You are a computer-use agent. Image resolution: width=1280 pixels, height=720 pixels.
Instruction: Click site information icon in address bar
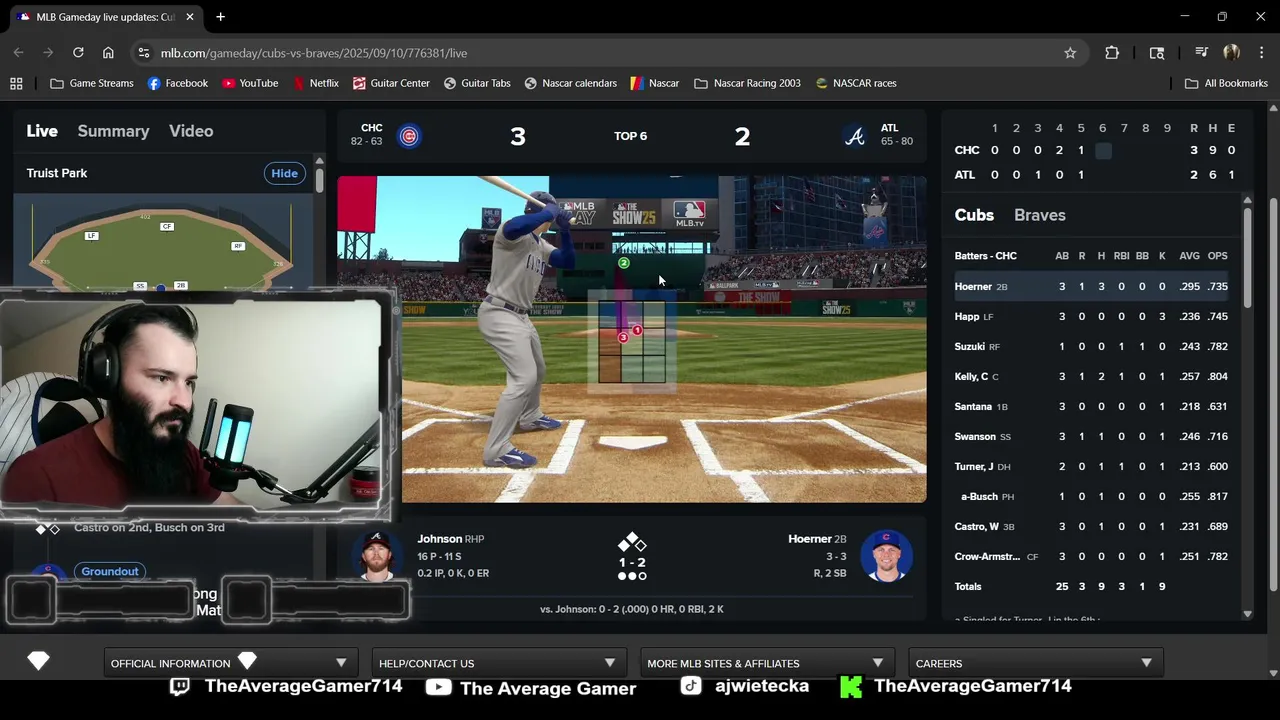tap(143, 53)
